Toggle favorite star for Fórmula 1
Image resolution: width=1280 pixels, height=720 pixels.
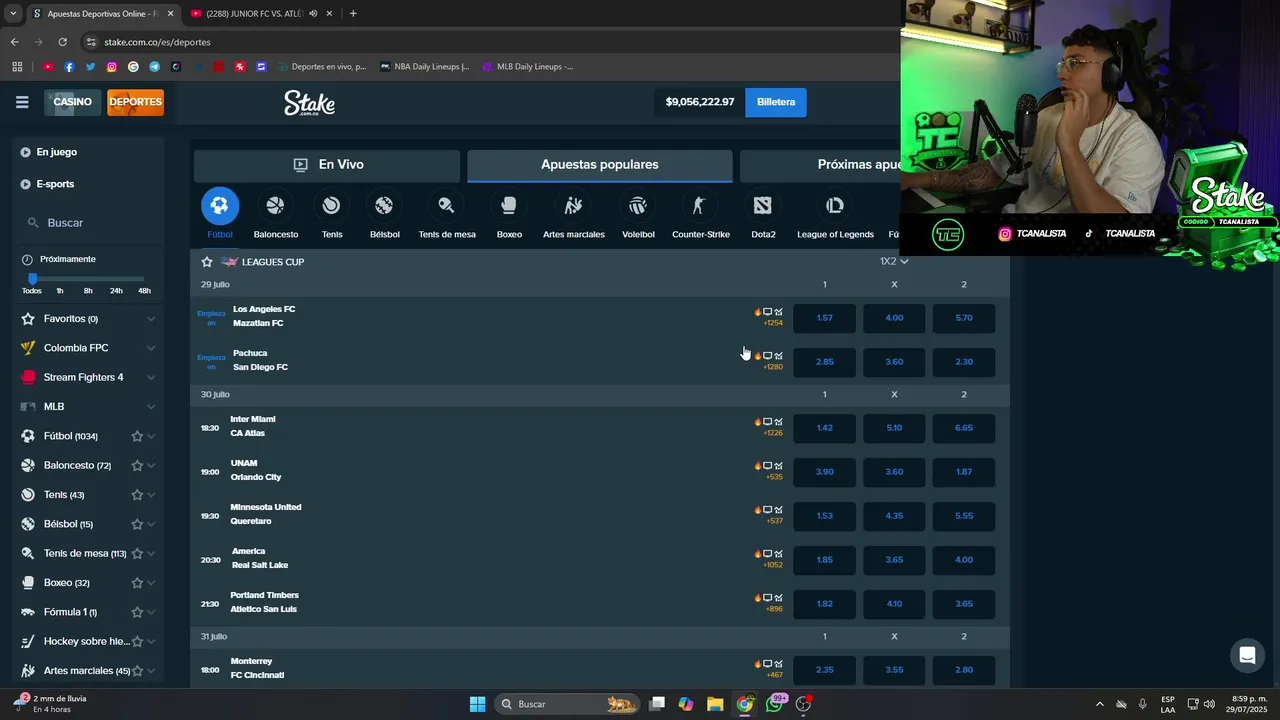tap(137, 612)
